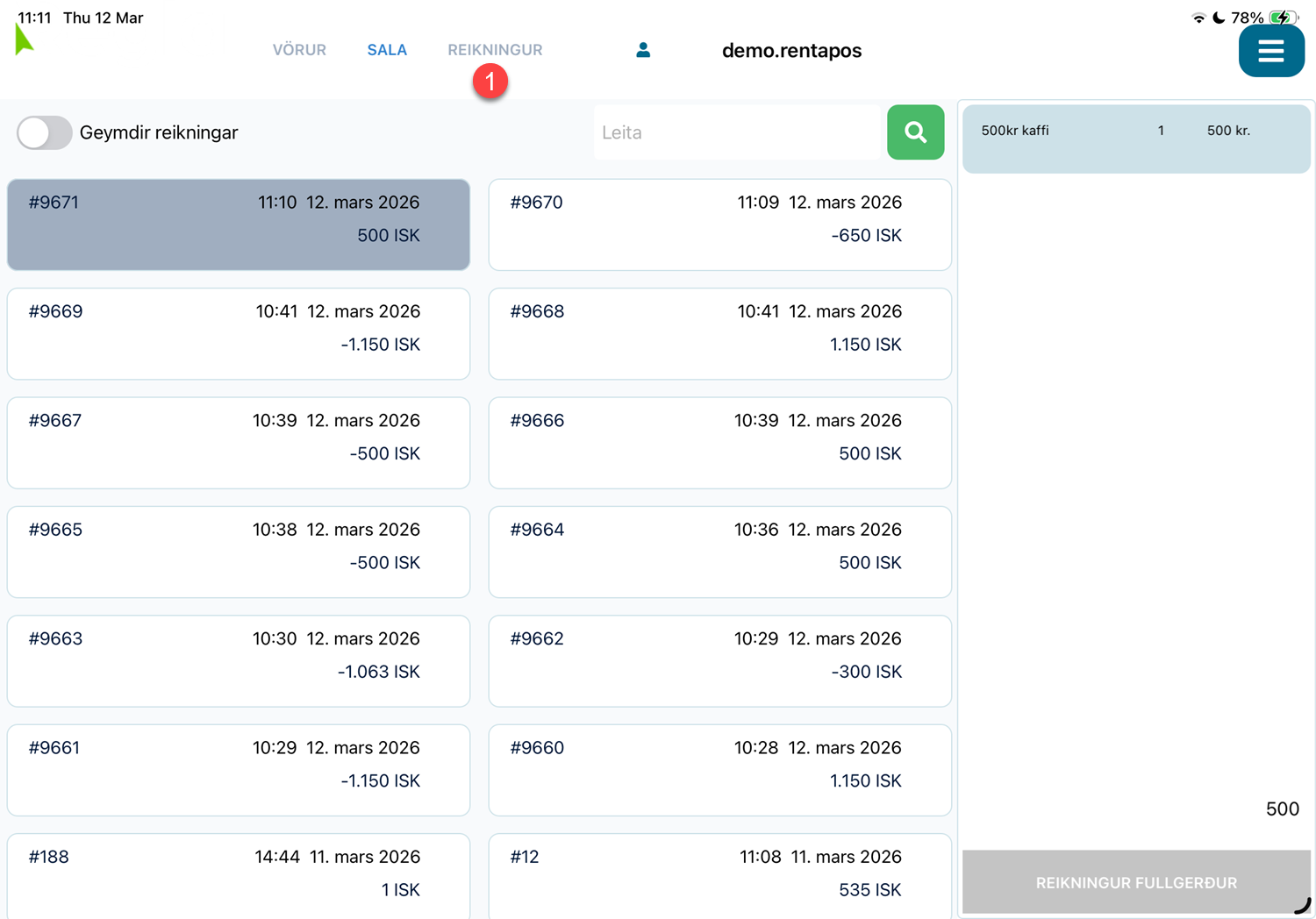Open invoice #9662 for -300 ISK
The width and height of the screenshot is (1316, 919).
719,660
